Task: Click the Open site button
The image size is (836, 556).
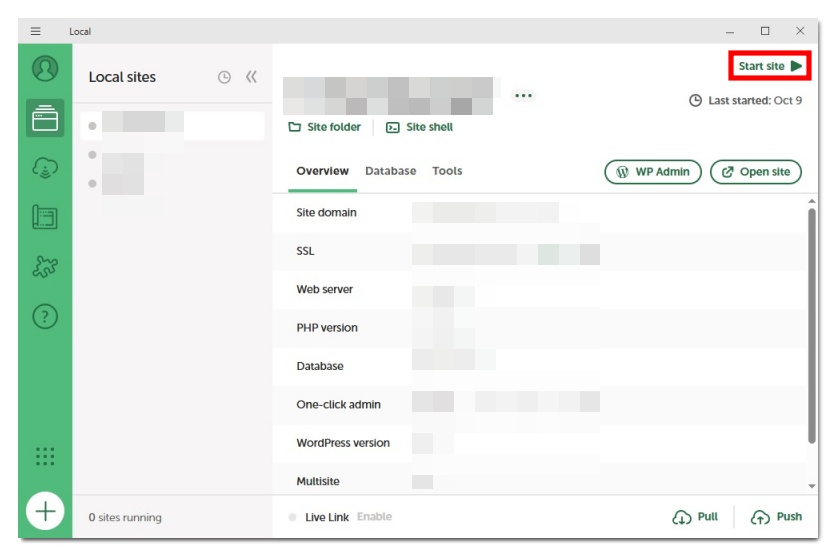Action: point(755,172)
